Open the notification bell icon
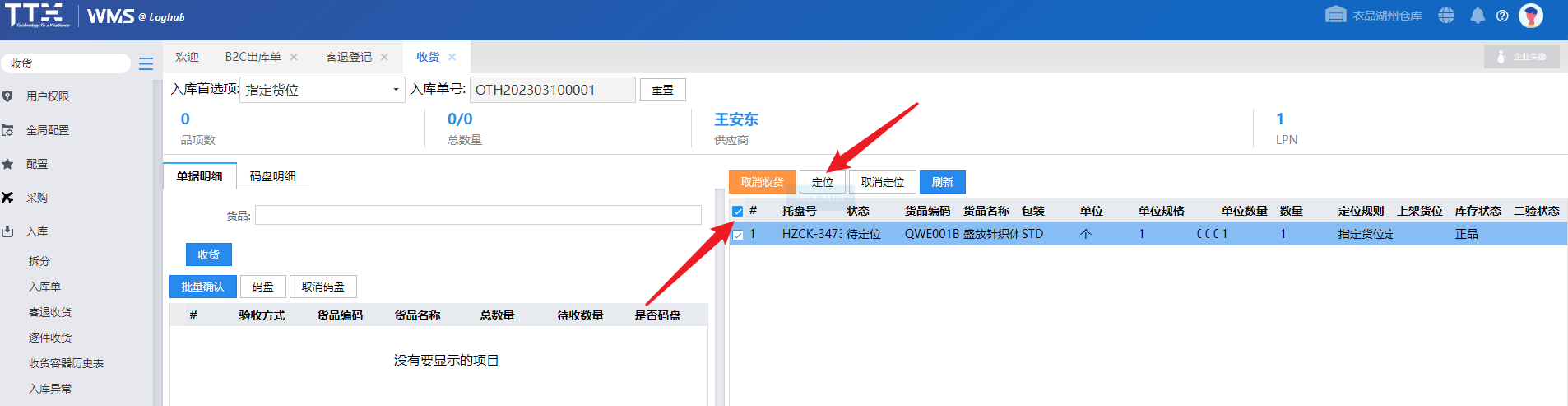1568x406 pixels. coord(1478,16)
